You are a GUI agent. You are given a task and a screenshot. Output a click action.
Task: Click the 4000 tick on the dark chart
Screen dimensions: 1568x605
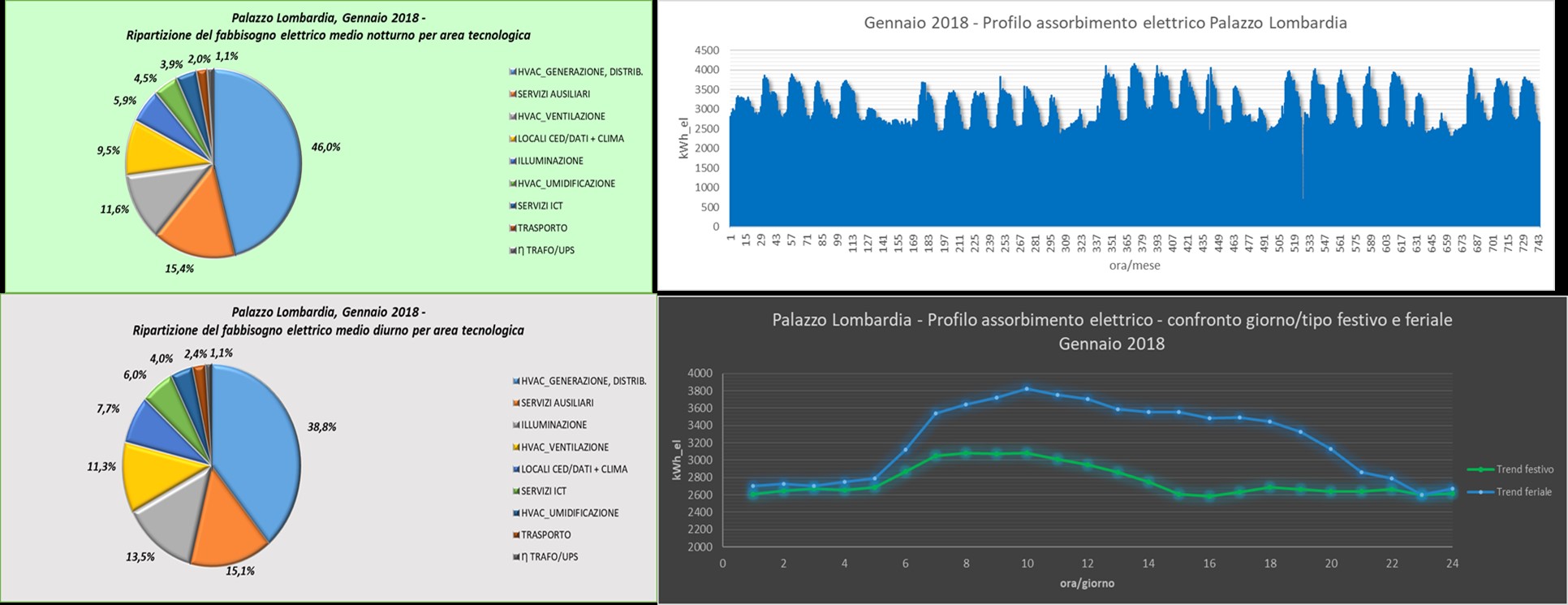[x=700, y=374]
